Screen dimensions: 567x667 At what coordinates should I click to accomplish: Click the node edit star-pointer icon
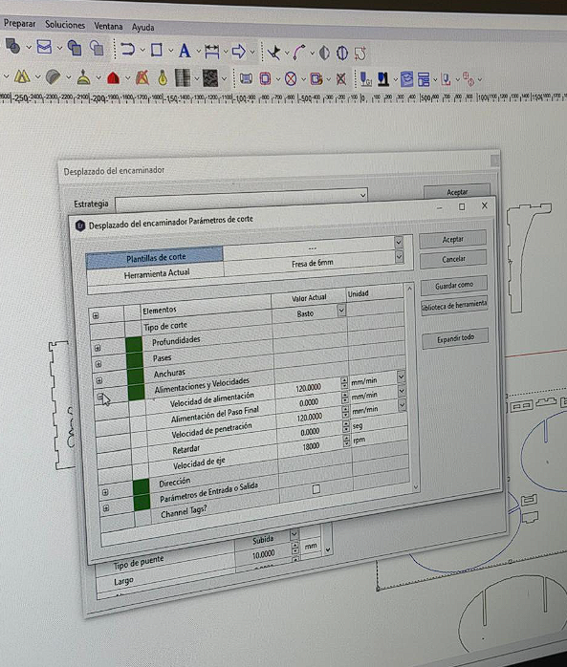point(274,53)
